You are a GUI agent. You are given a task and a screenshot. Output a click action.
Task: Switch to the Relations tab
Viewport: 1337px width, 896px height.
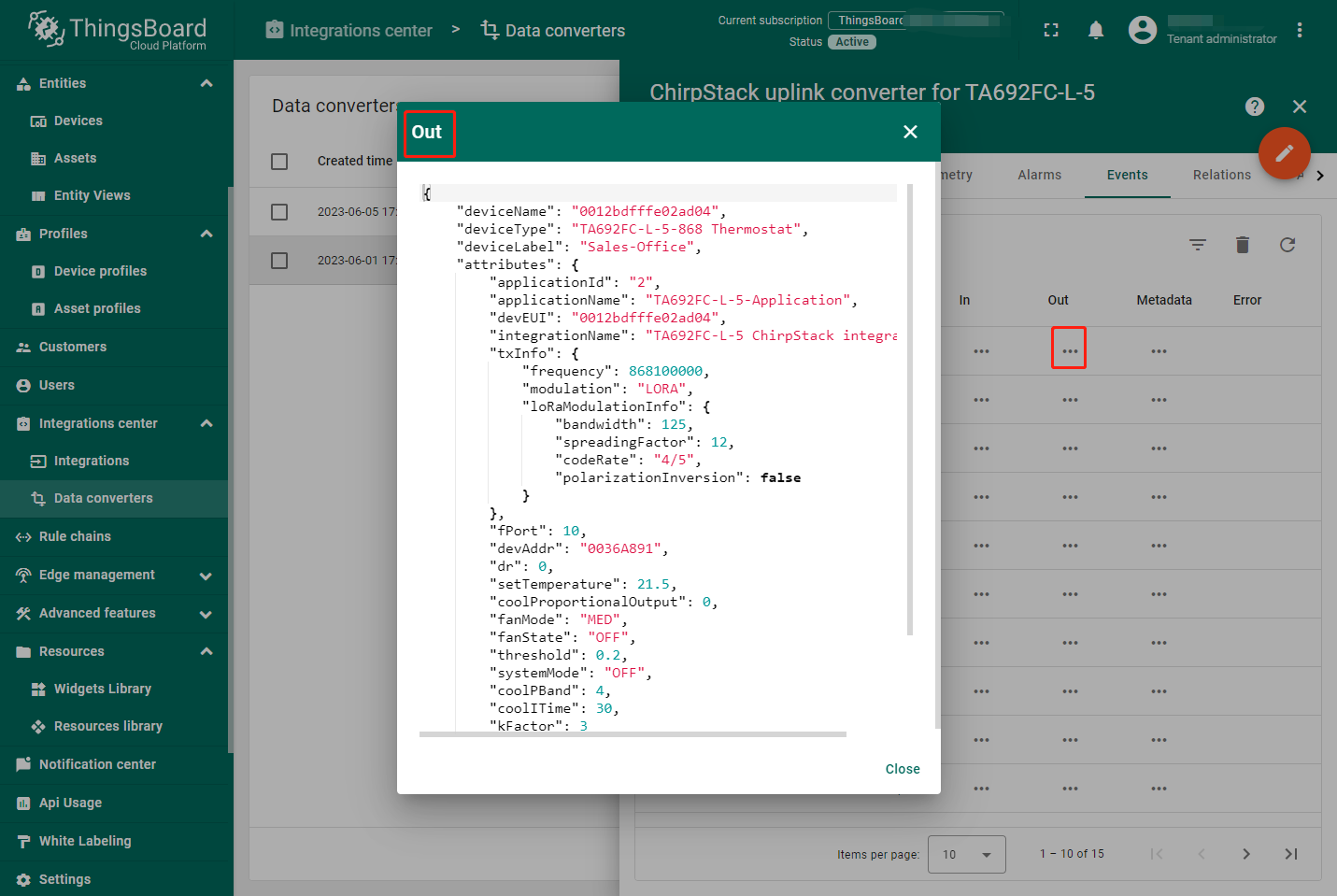(x=1222, y=175)
